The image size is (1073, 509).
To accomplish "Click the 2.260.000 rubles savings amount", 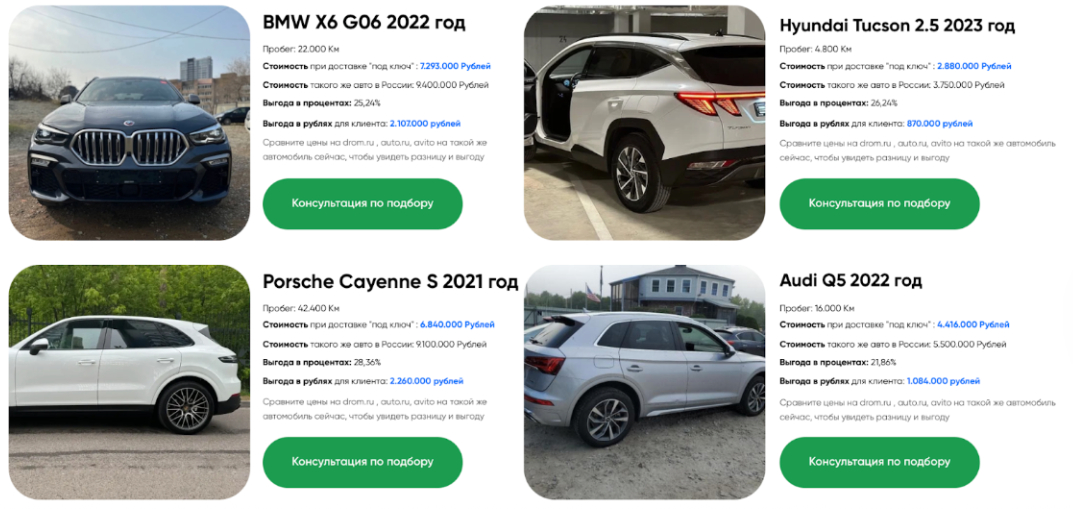I will (x=426, y=381).
